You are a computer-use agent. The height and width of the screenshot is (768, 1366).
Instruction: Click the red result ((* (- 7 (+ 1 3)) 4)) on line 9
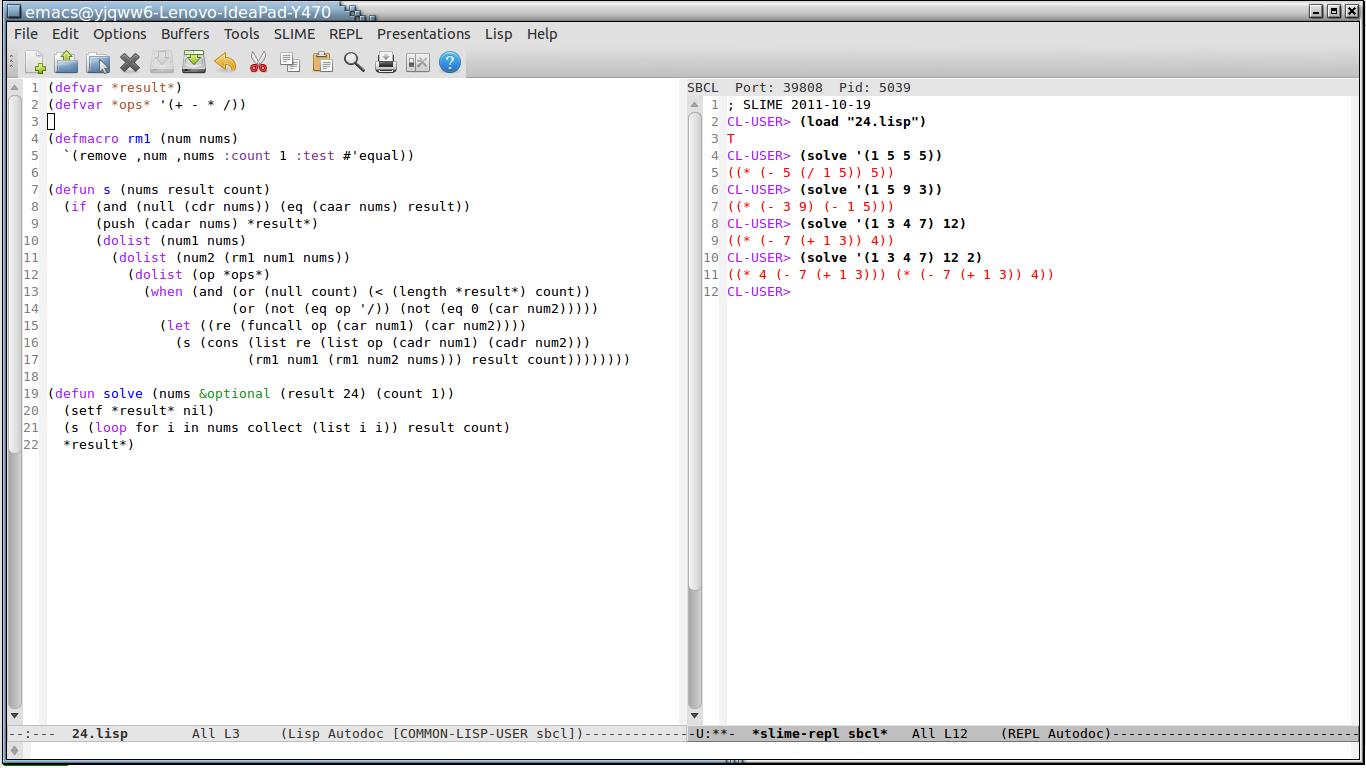click(811, 241)
